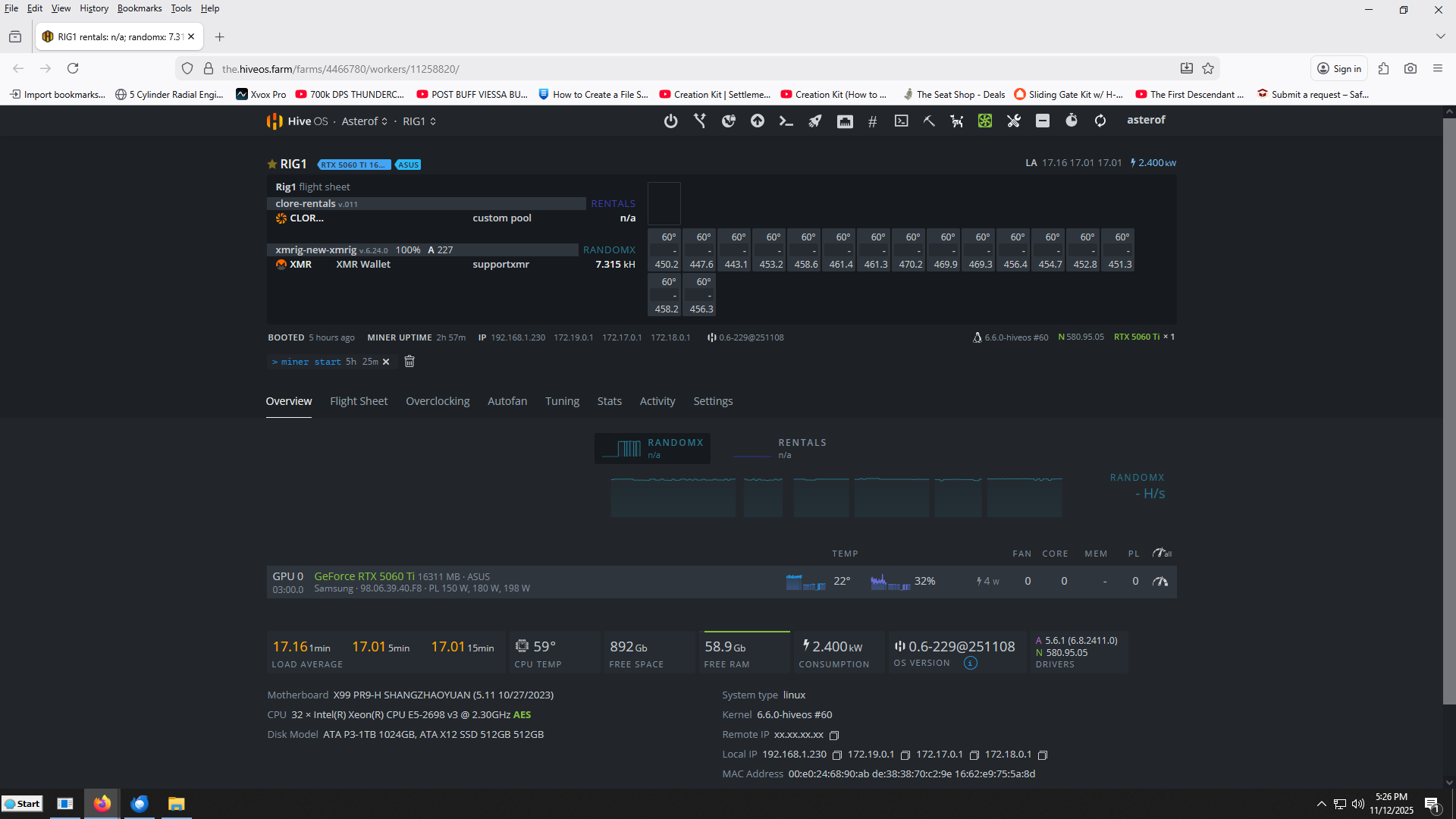Click the upgrade arrow circle icon
Screen dimensions: 1456x819
click(x=757, y=121)
